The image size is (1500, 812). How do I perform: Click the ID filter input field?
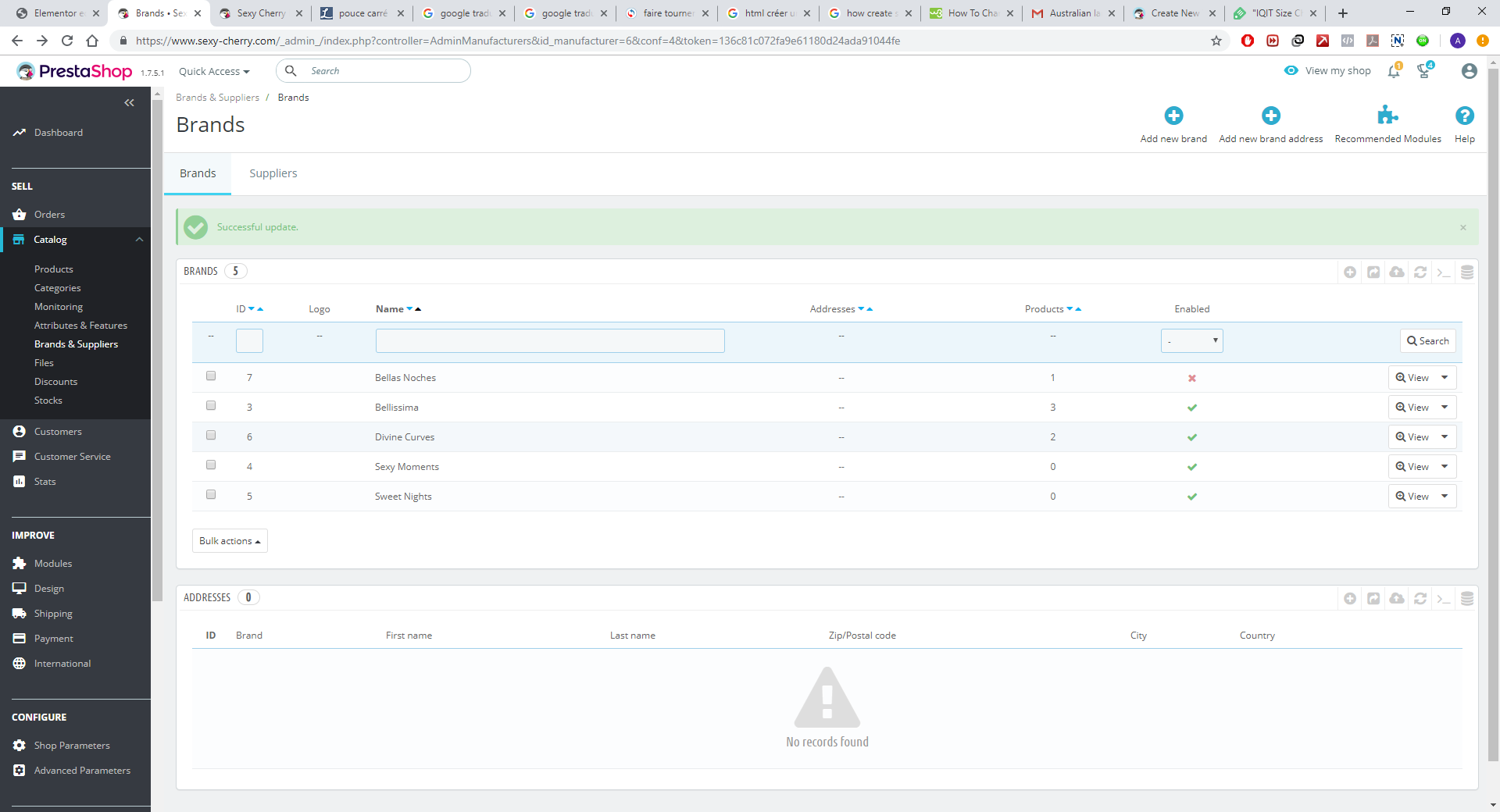point(249,340)
